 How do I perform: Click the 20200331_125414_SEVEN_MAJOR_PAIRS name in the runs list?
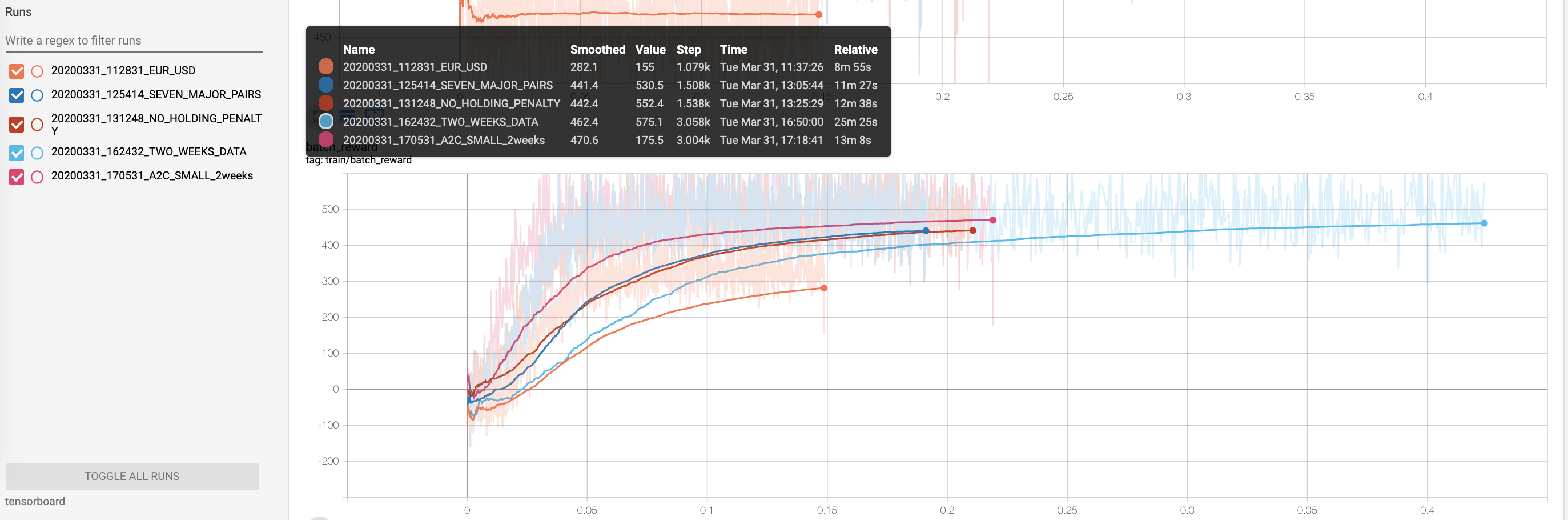156,94
